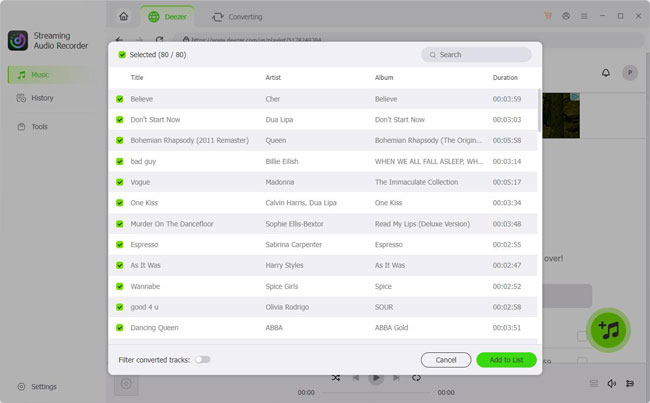650x403 pixels.
Task: Uncheck the bad guy track checkbox
Action: tap(120, 161)
